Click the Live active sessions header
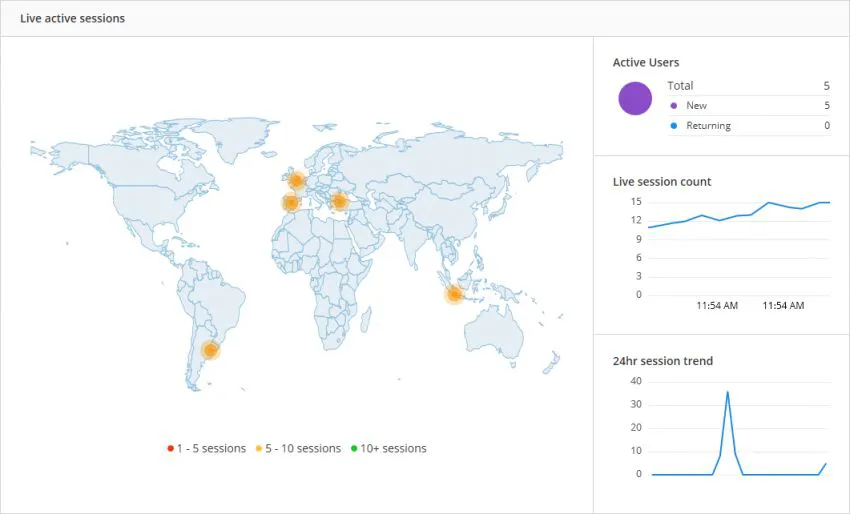The height and width of the screenshot is (514, 850). coord(73,18)
